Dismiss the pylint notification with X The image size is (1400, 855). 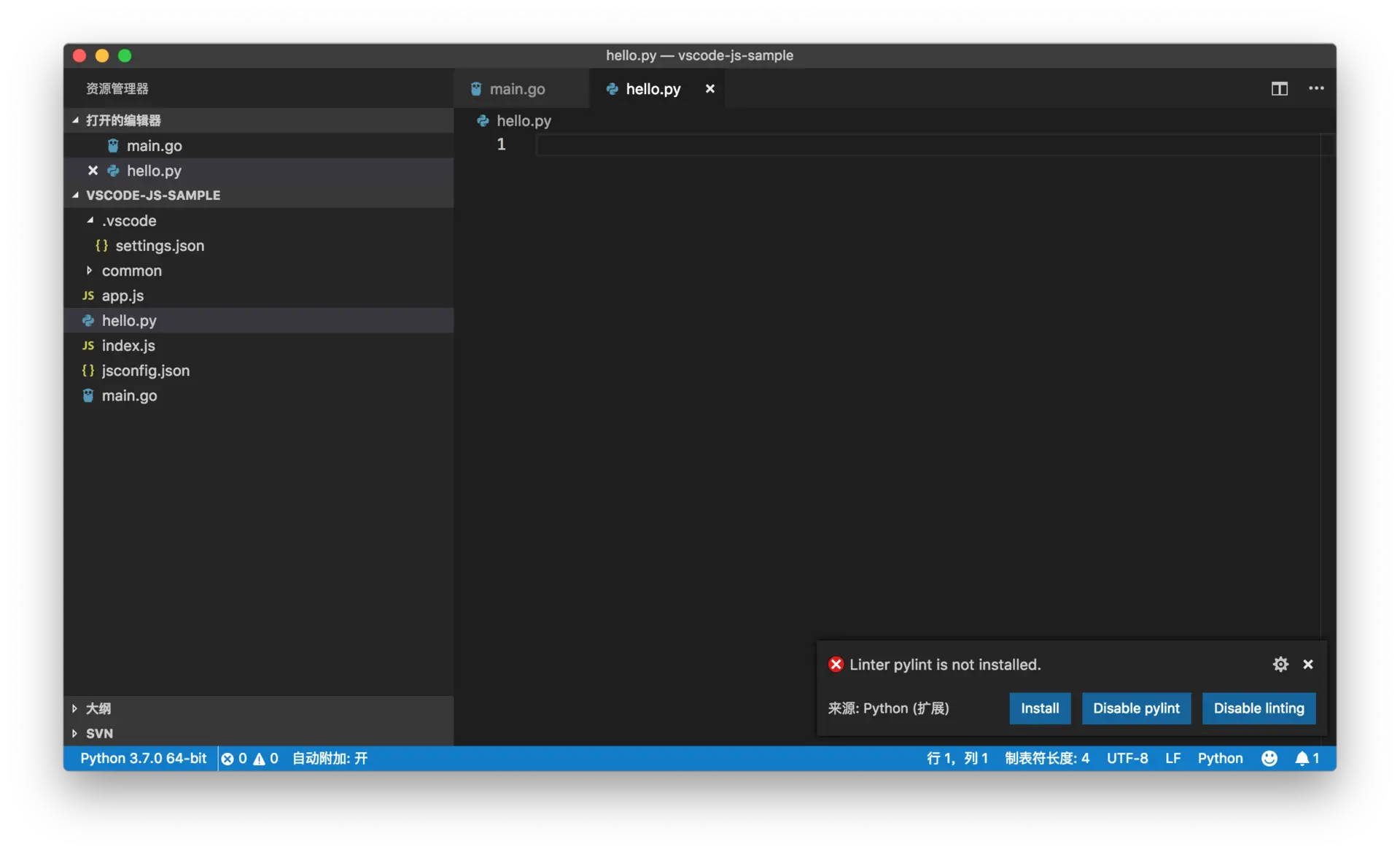(x=1308, y=664)
